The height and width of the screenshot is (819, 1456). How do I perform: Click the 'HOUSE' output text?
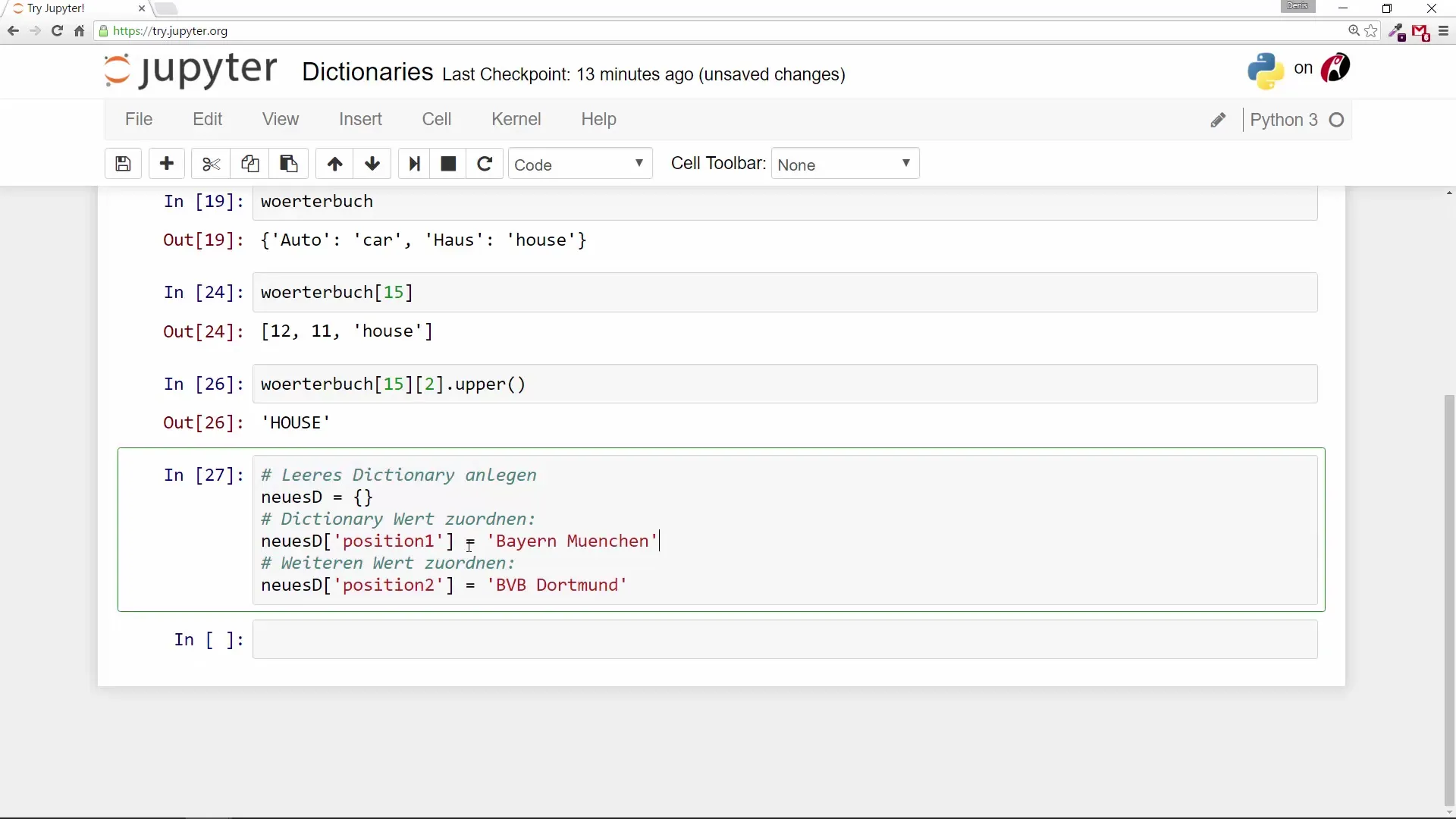click(296, 422)
